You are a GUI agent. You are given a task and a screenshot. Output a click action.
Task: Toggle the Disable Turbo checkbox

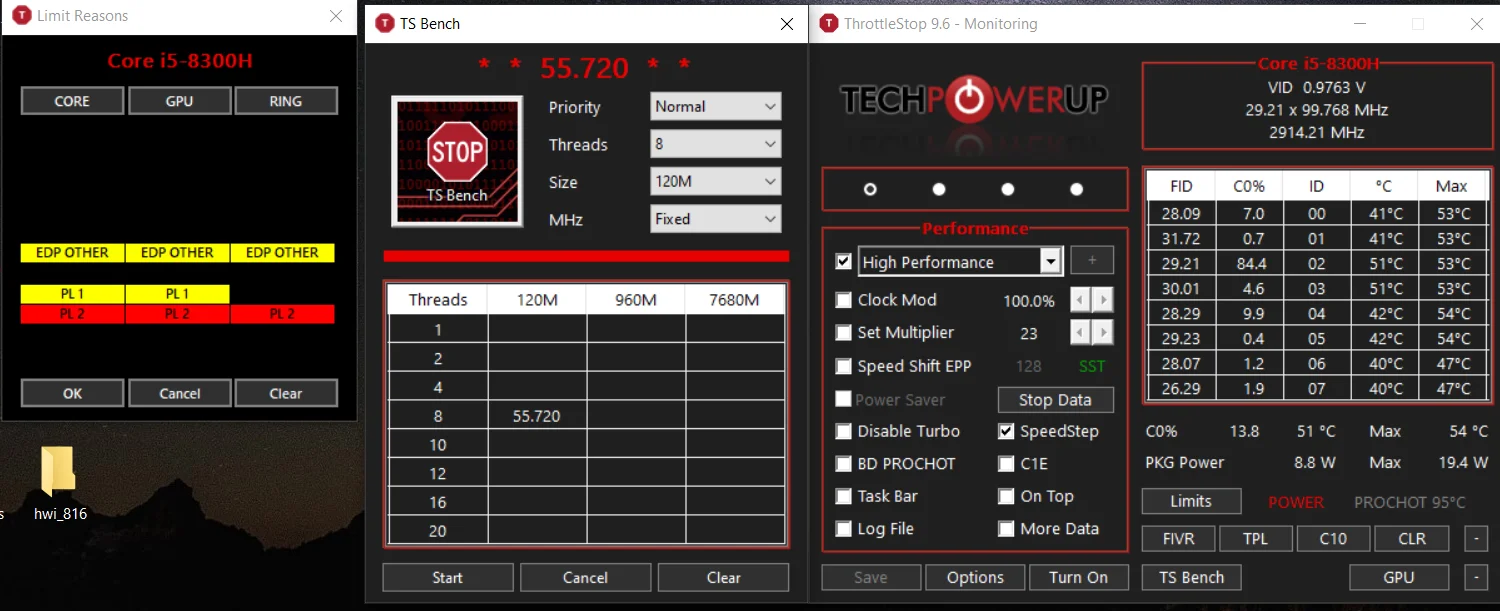click(843, 431)
